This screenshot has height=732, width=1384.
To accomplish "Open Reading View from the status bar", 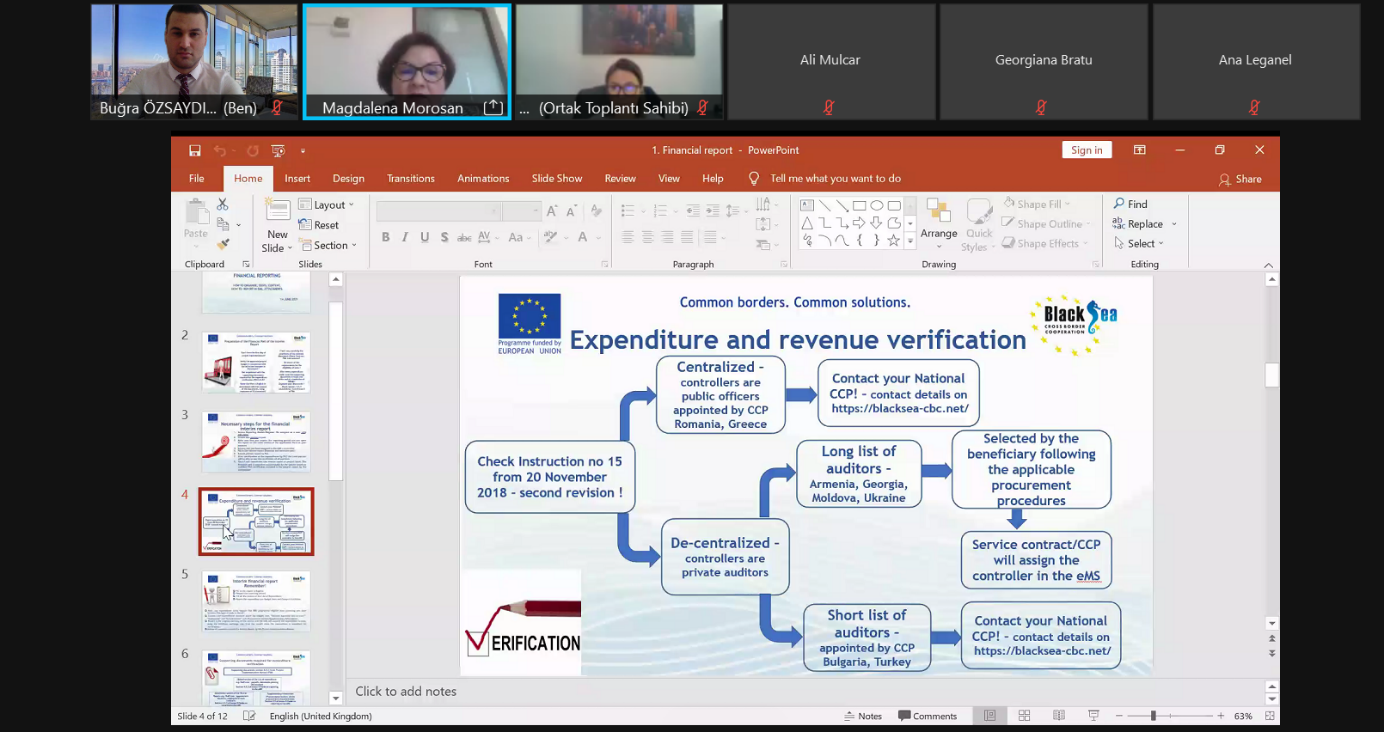I will [x=1059, y=716].
